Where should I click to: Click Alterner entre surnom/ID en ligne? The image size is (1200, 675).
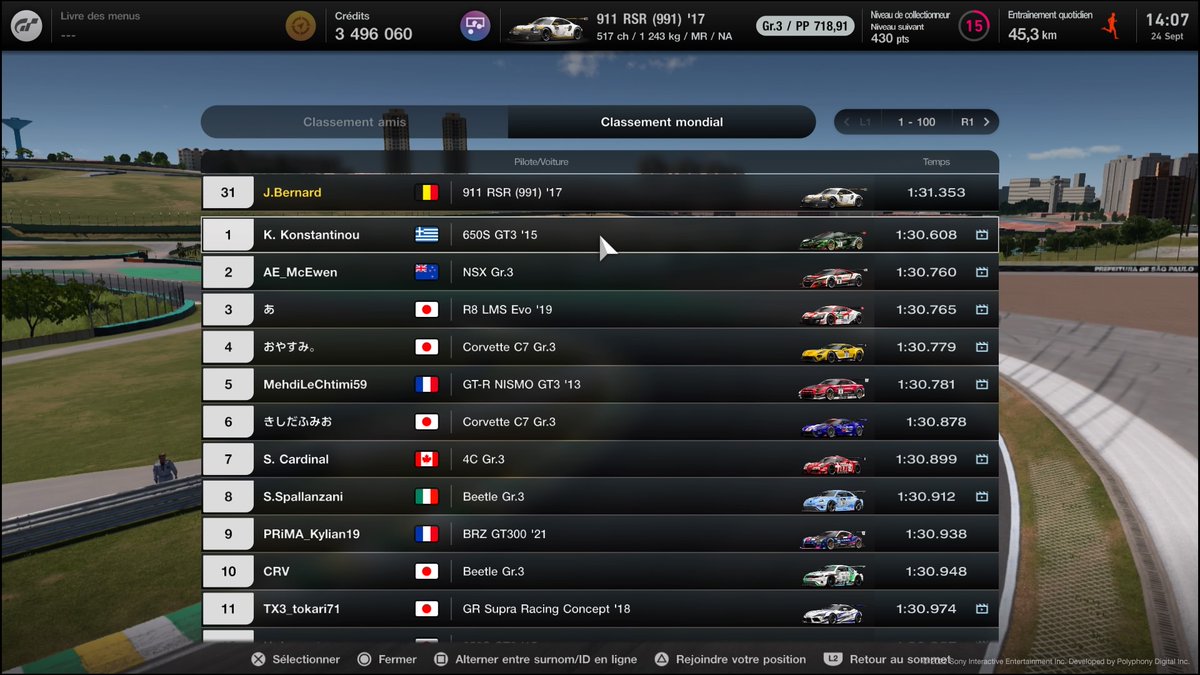(535, 659)
